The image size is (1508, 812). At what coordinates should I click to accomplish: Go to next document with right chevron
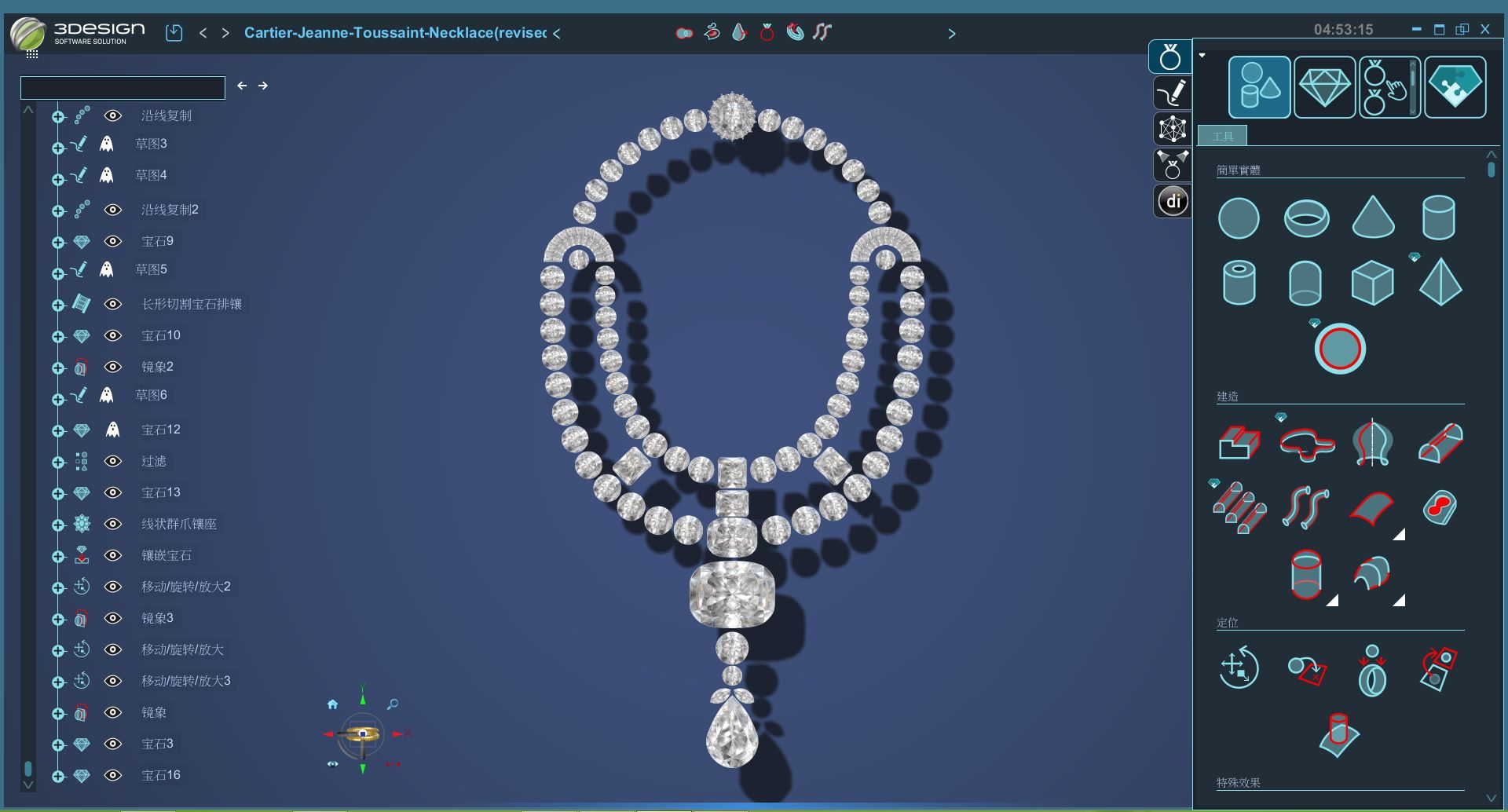(x=225, y=33)
